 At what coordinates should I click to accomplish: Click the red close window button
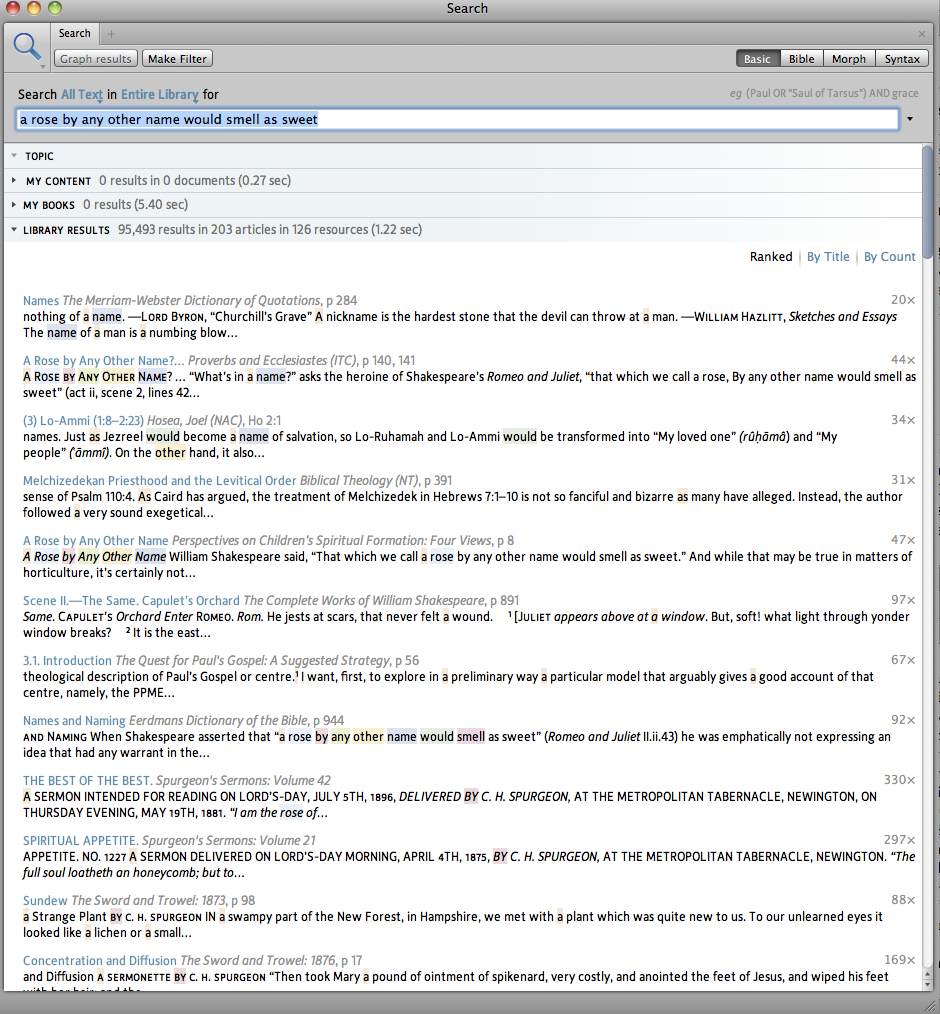point(12,8)
